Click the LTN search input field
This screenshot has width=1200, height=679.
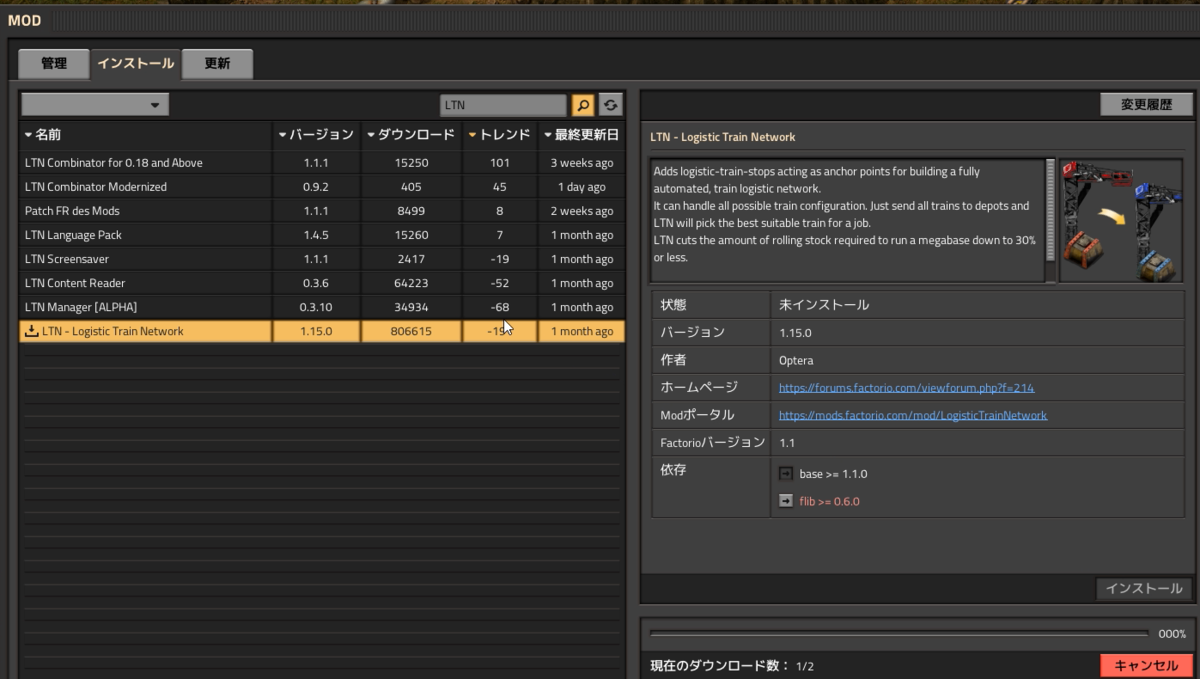[503, 105]
